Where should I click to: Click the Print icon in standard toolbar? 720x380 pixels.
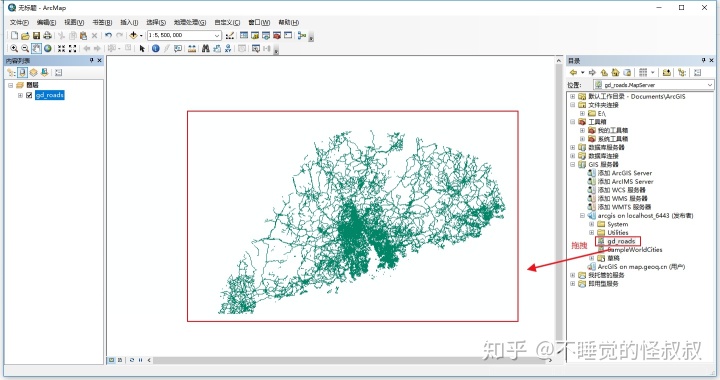pyautogui.click(x=47, y=35)
